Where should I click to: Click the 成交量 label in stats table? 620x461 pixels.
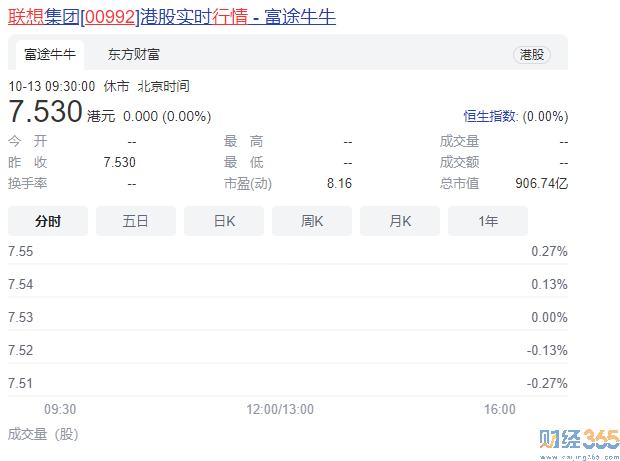459,141
